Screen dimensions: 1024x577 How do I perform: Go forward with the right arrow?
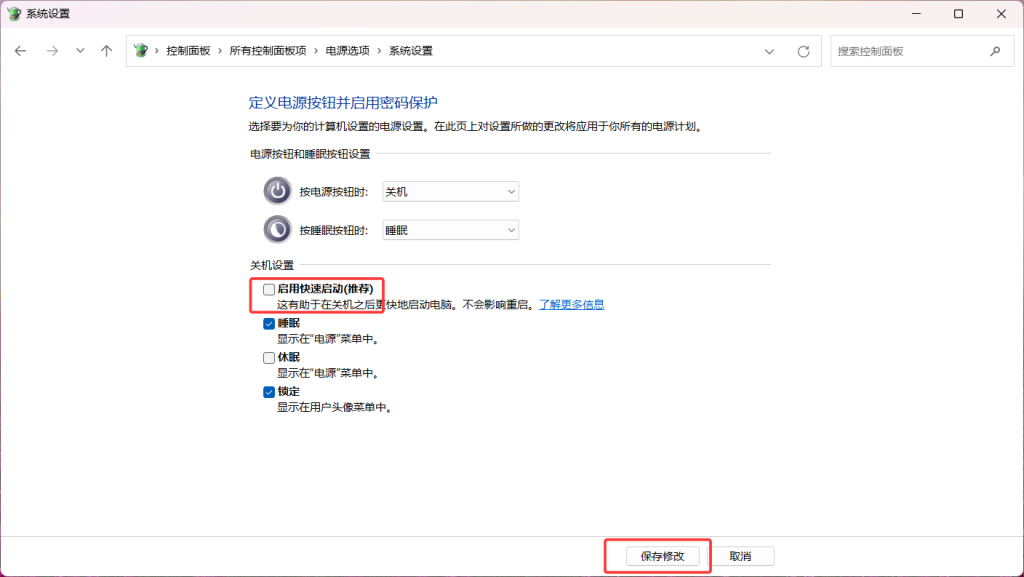coord(52,51)
